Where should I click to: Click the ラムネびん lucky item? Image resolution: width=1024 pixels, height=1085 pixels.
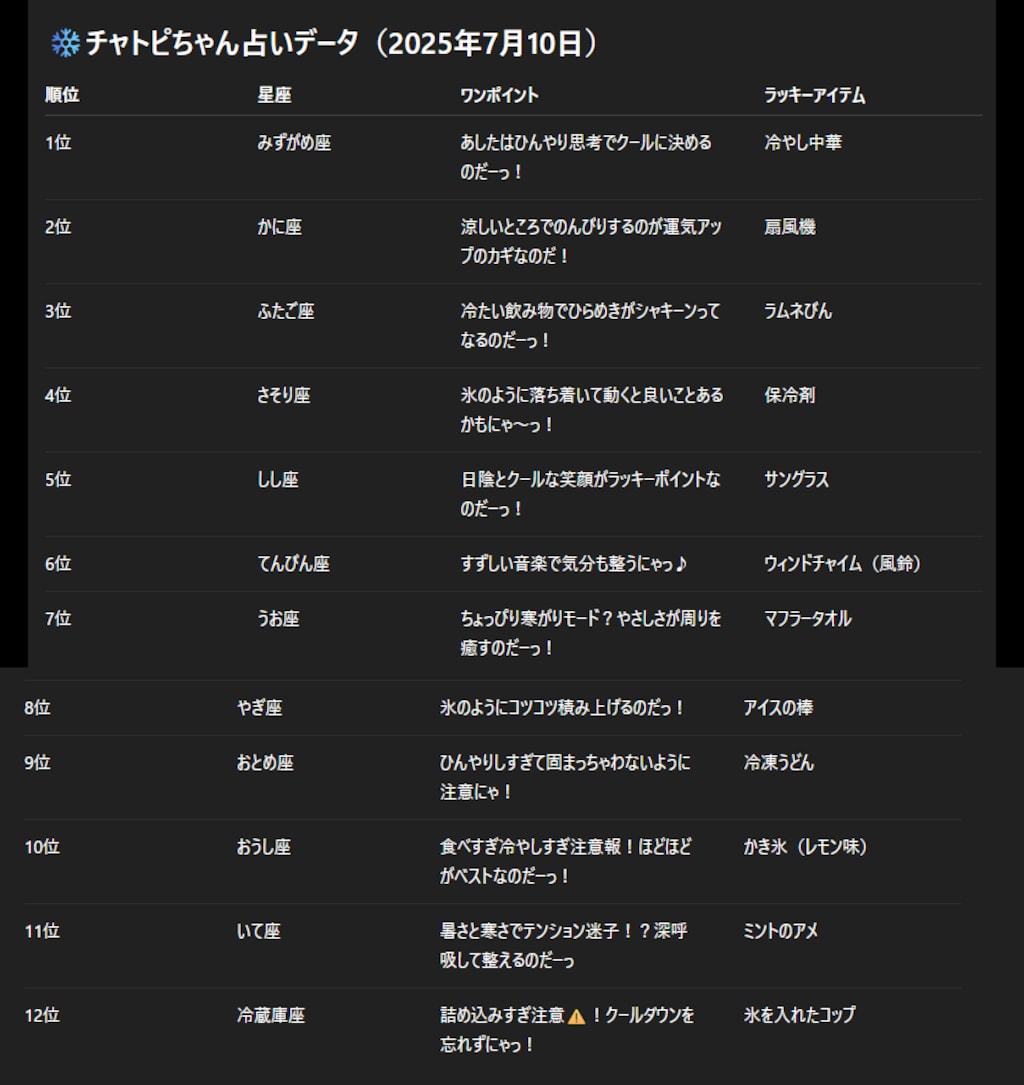point(798,311)
